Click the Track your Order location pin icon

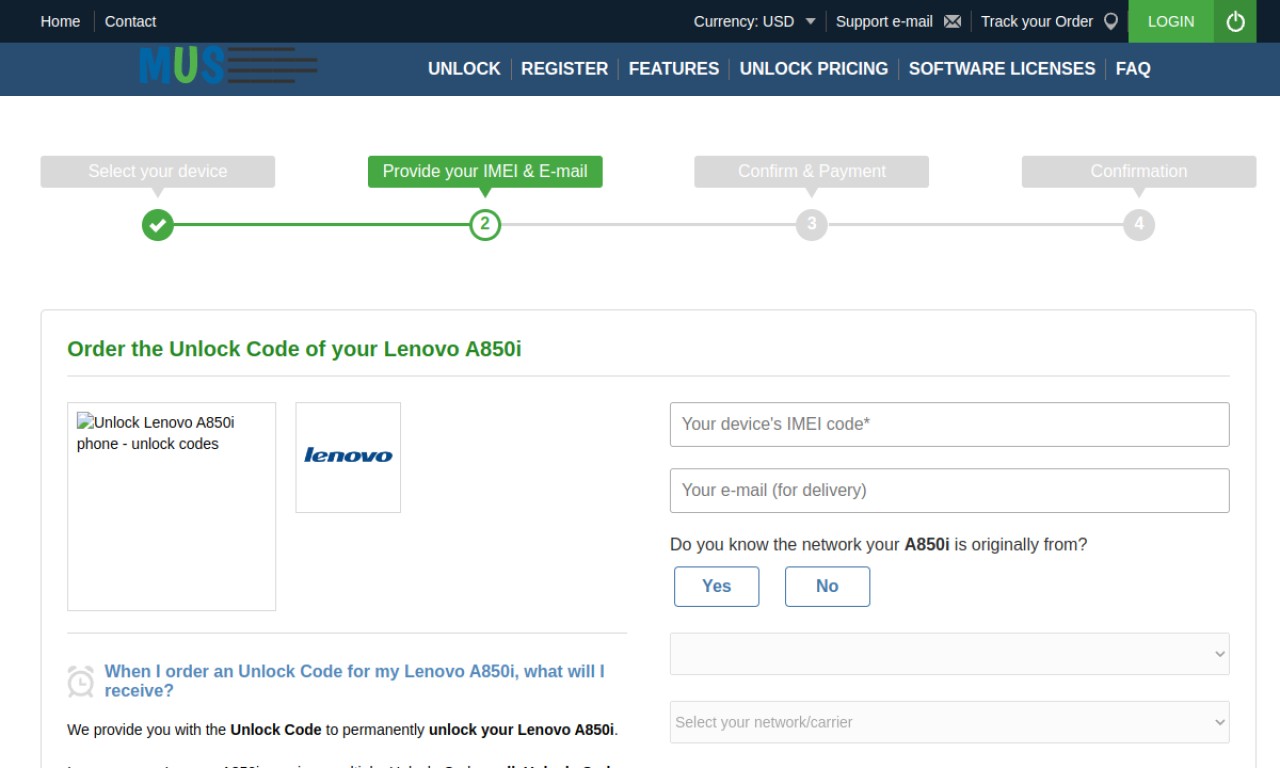click(1111, 21)
